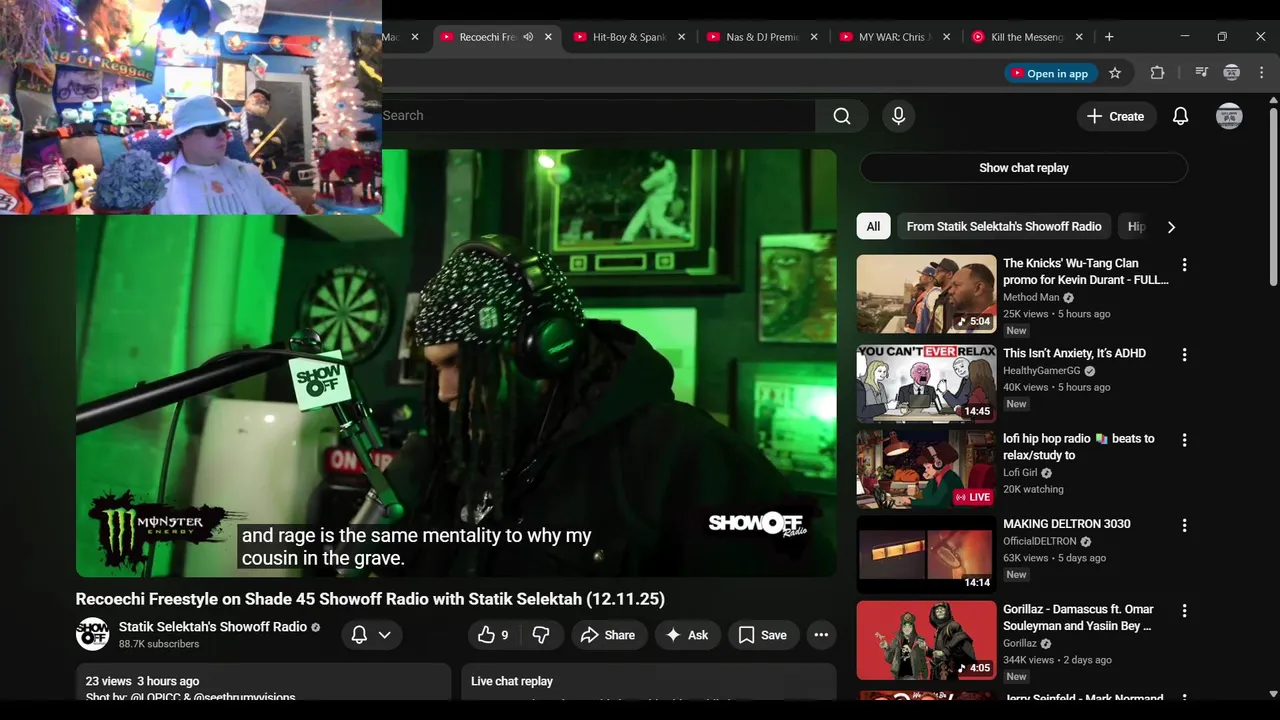Expand notification bell dropdown for channel
The width and height of the screenshot is (1280, 720).
[371, 635]
